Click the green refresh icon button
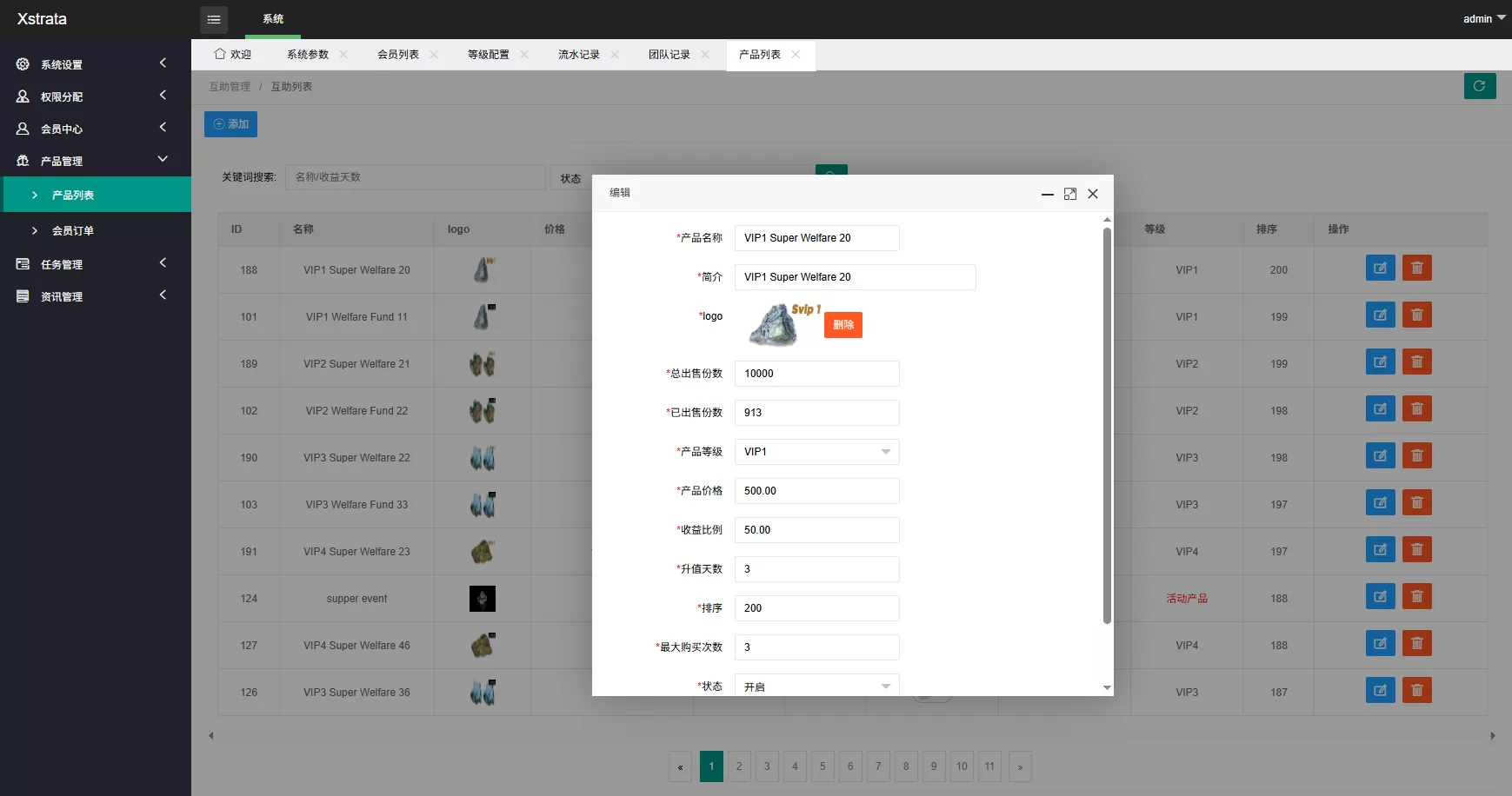This screenshot has width=1512, height=796. [x=1479, y=86]
